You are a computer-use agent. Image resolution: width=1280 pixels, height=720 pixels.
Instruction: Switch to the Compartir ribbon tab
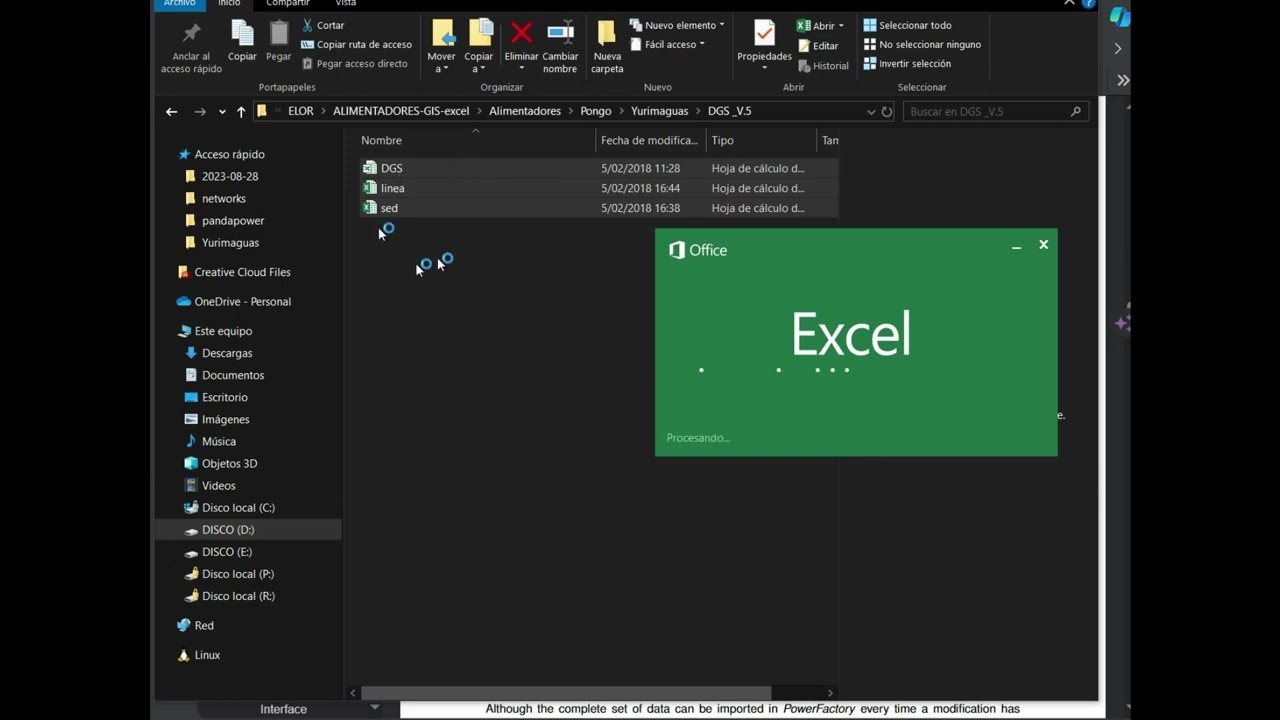coord(287,4)
